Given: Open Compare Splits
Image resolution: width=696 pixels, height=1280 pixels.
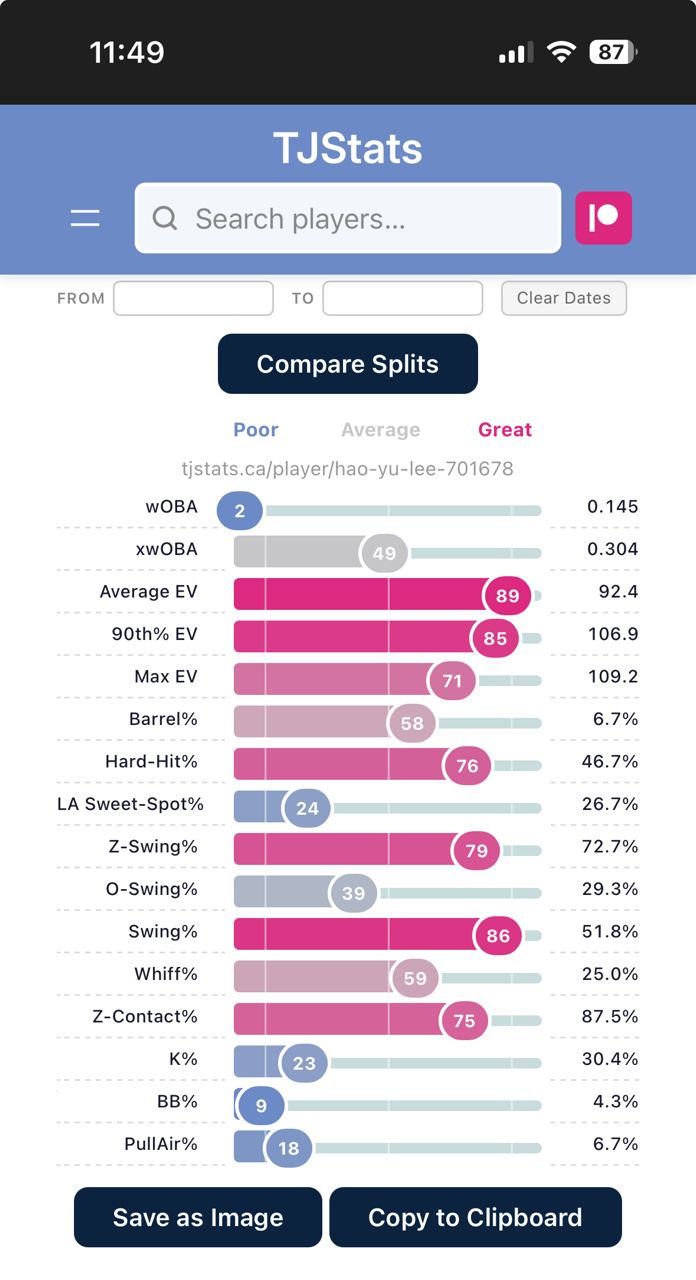Looking at the screenshot, I should tap(348, 364).
